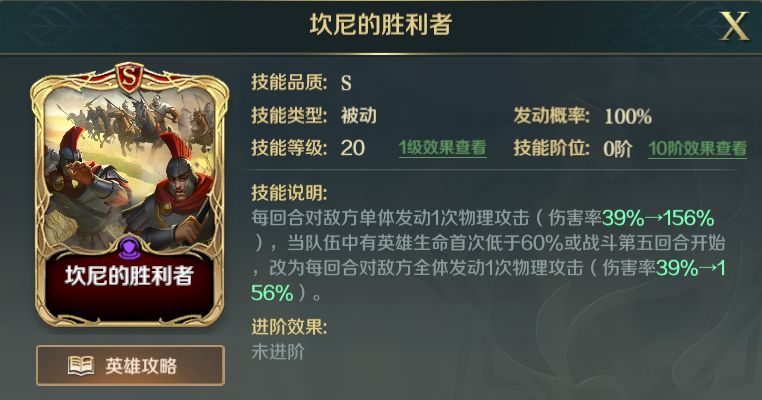
Task: Click the 技能类型 被动 passive label
Action: (359, 116)
